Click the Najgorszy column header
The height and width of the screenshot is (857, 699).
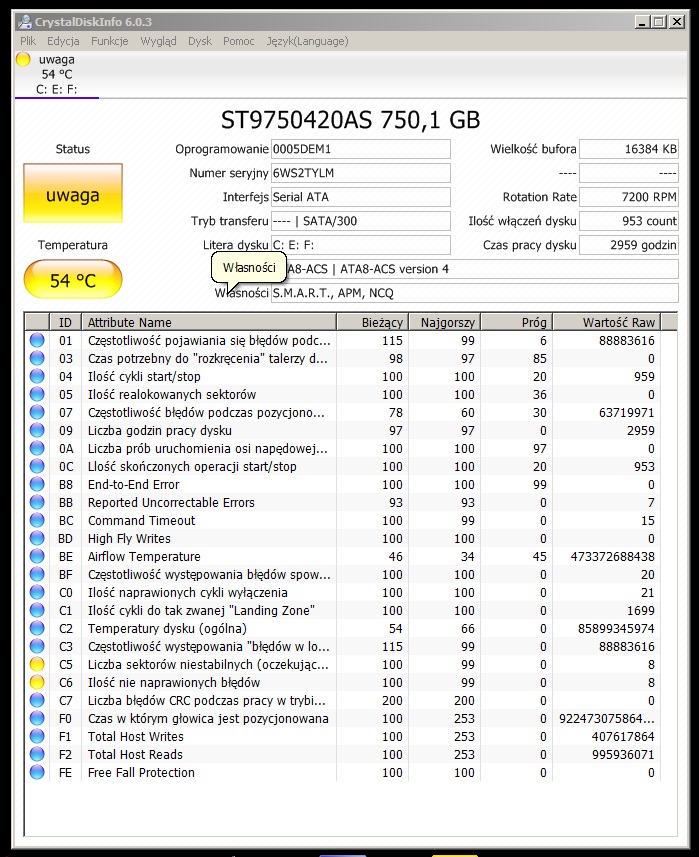[445, 322]
